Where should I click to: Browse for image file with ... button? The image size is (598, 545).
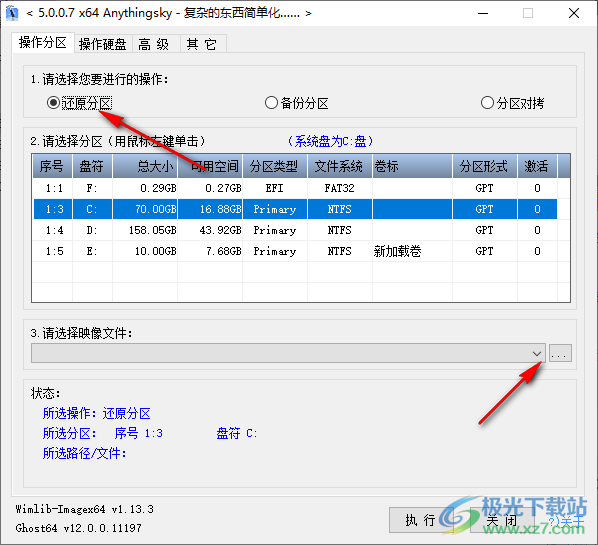pyautogui.click(x=560, y=353)
